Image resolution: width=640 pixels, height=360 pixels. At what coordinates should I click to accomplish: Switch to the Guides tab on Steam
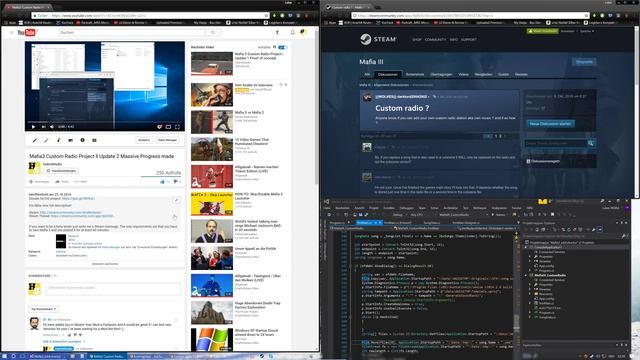[x=503, y=74]
